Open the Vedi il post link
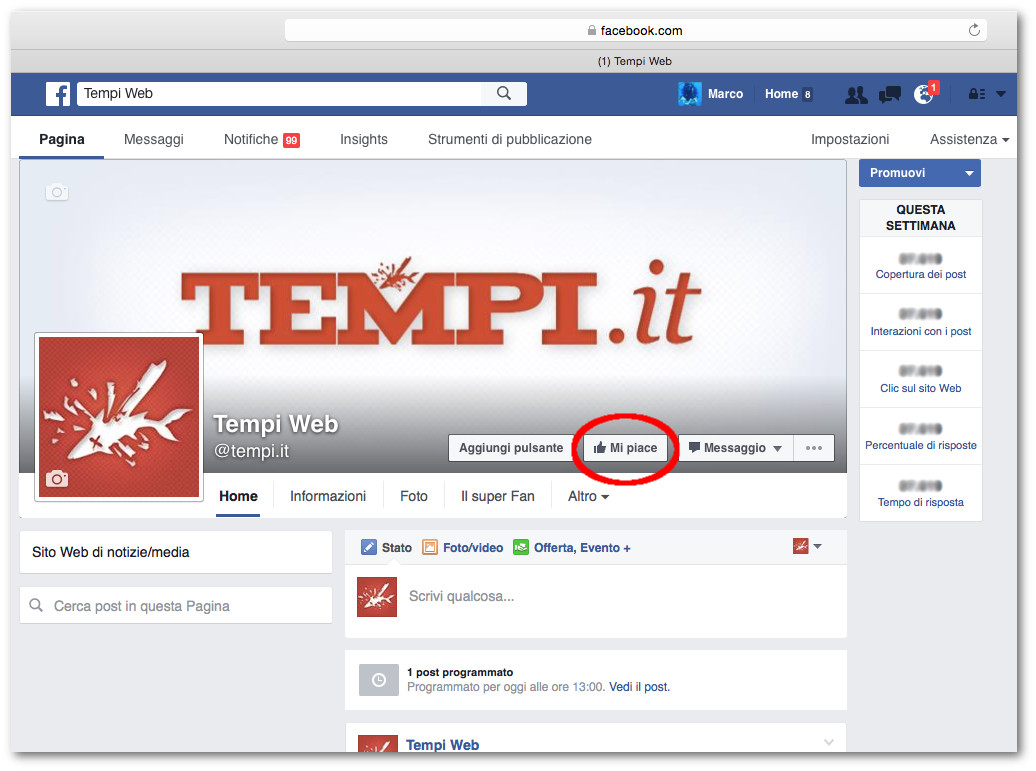Image resolution: width=1036 pixels, height=771 pixels. click(639, 687)
